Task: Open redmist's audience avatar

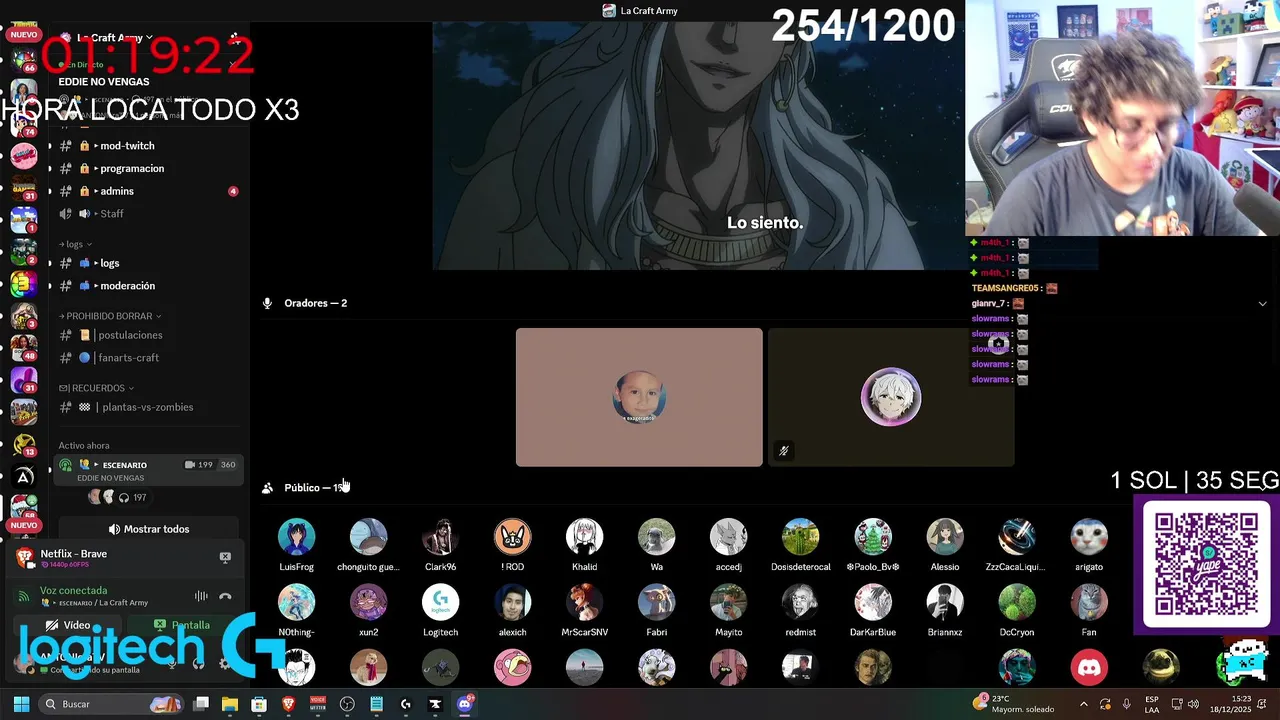Action: (800, 603)
